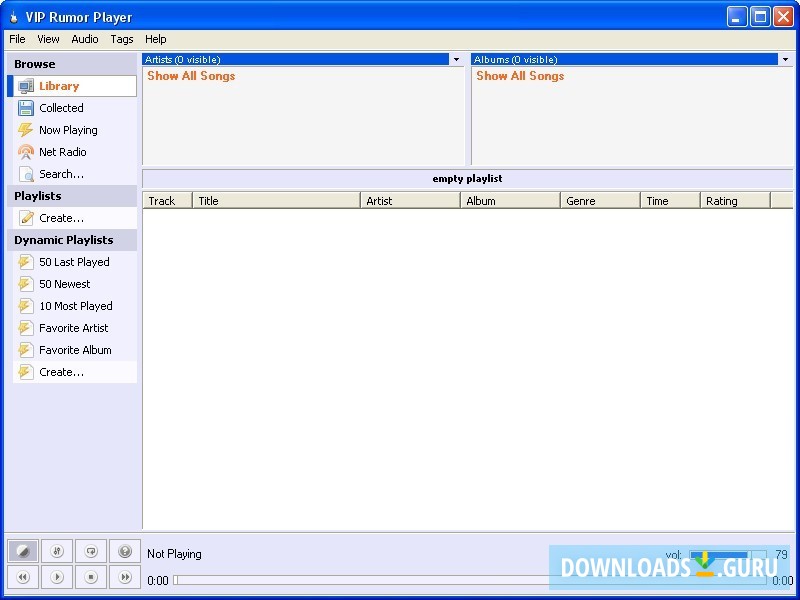This screenshot has height=600, width=800.
Task: Sort by the Time column header
Action: click(x=670, y=201)
